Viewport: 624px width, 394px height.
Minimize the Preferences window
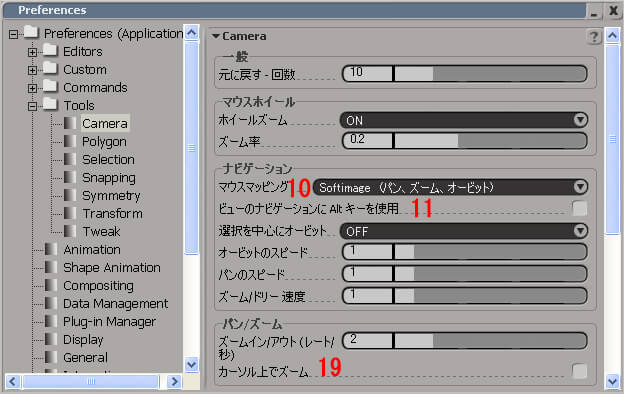[x=594, y=12]
